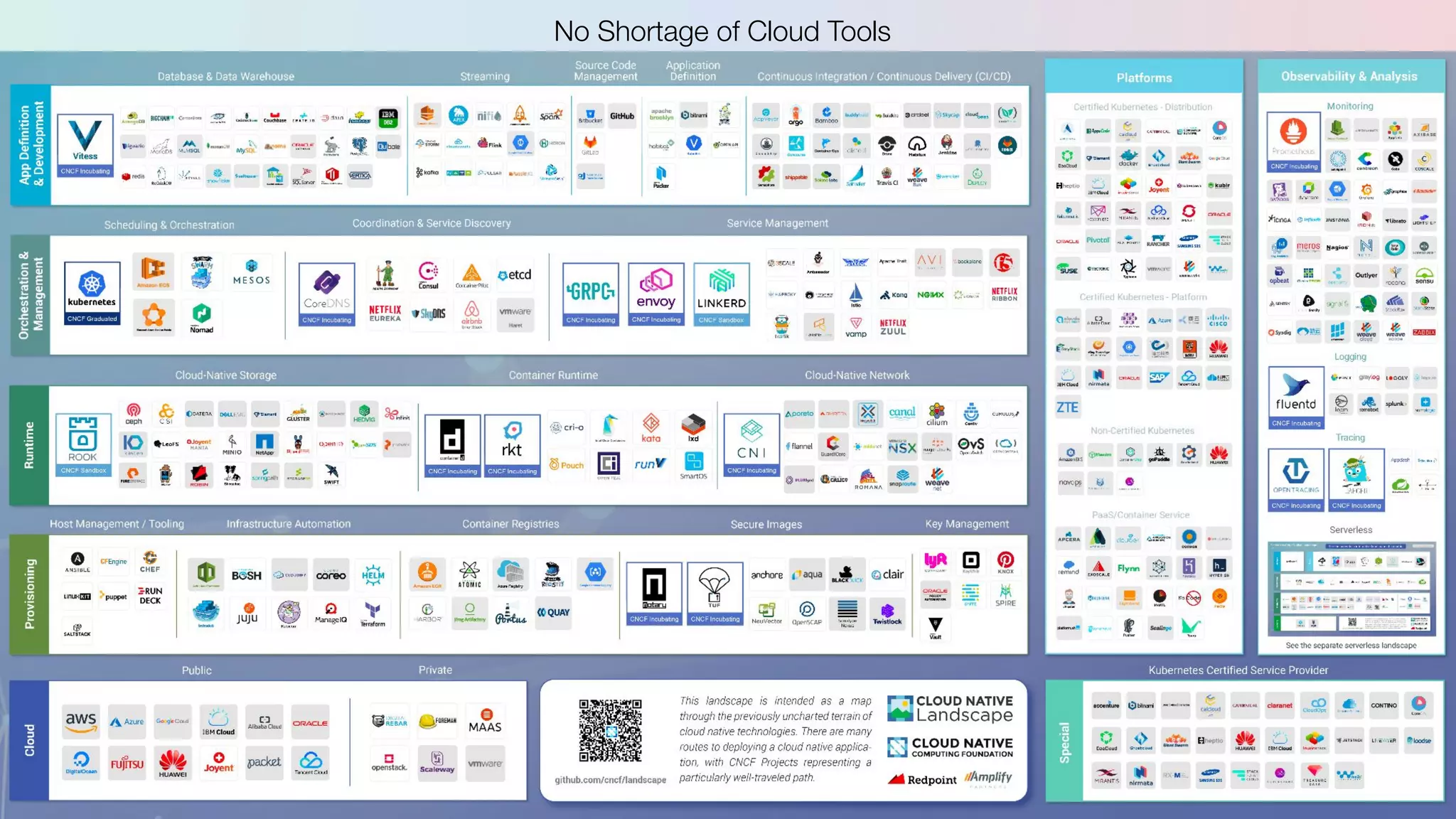Click the Platforms panel header
The width and height of the screenshot is (1456, 819).
point(1144,77)
